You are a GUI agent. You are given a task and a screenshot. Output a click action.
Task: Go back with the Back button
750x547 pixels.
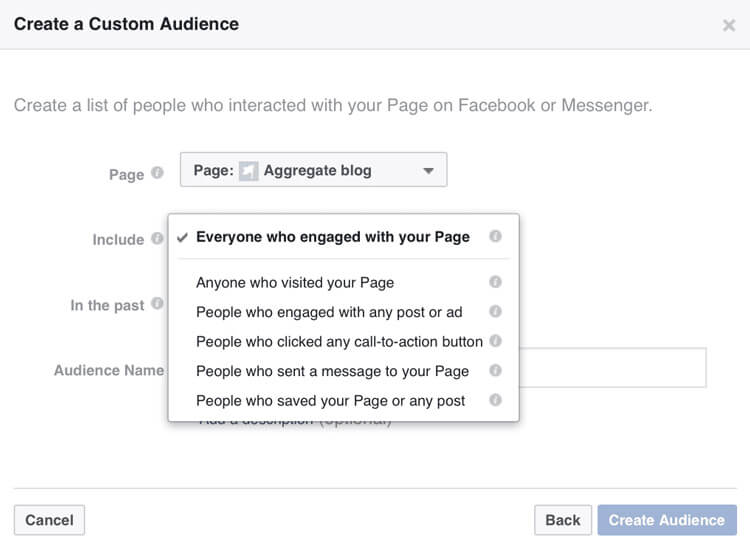point(563,520)
